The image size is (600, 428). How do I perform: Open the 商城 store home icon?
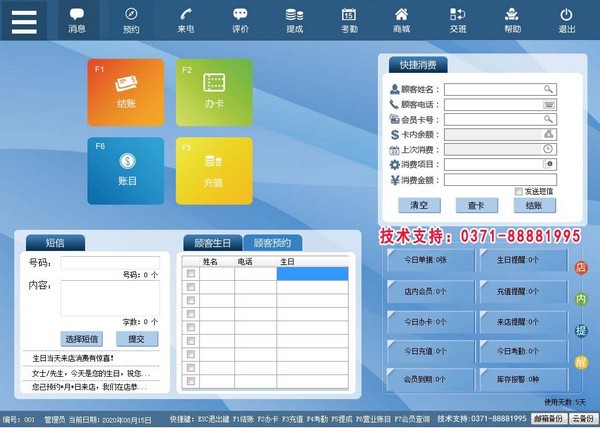(x=402, y=19)
